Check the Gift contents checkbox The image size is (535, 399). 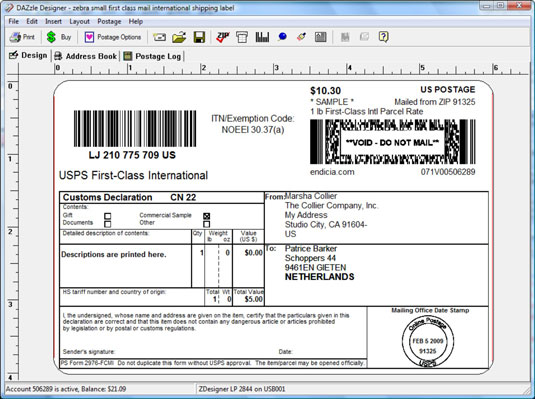(107, 216)
